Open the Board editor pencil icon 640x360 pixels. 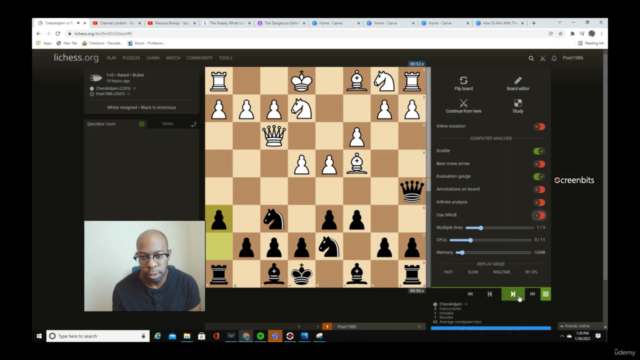click(x=518, y=80)
